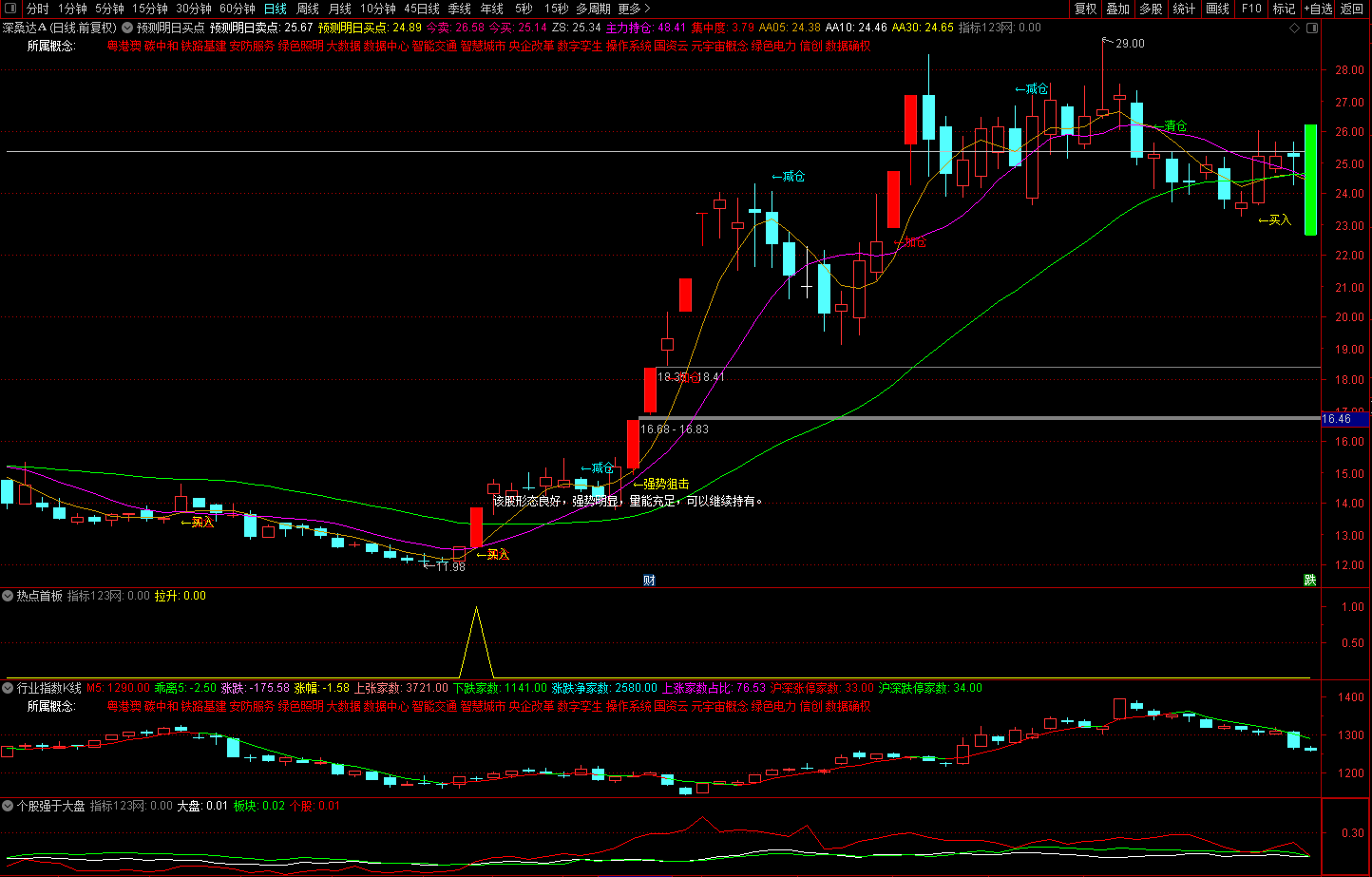Viewport: 1372px width, 877px height.
Task: Open the 个股强于大盘 indicator dropdown arrow
Action: click(8, 806)
